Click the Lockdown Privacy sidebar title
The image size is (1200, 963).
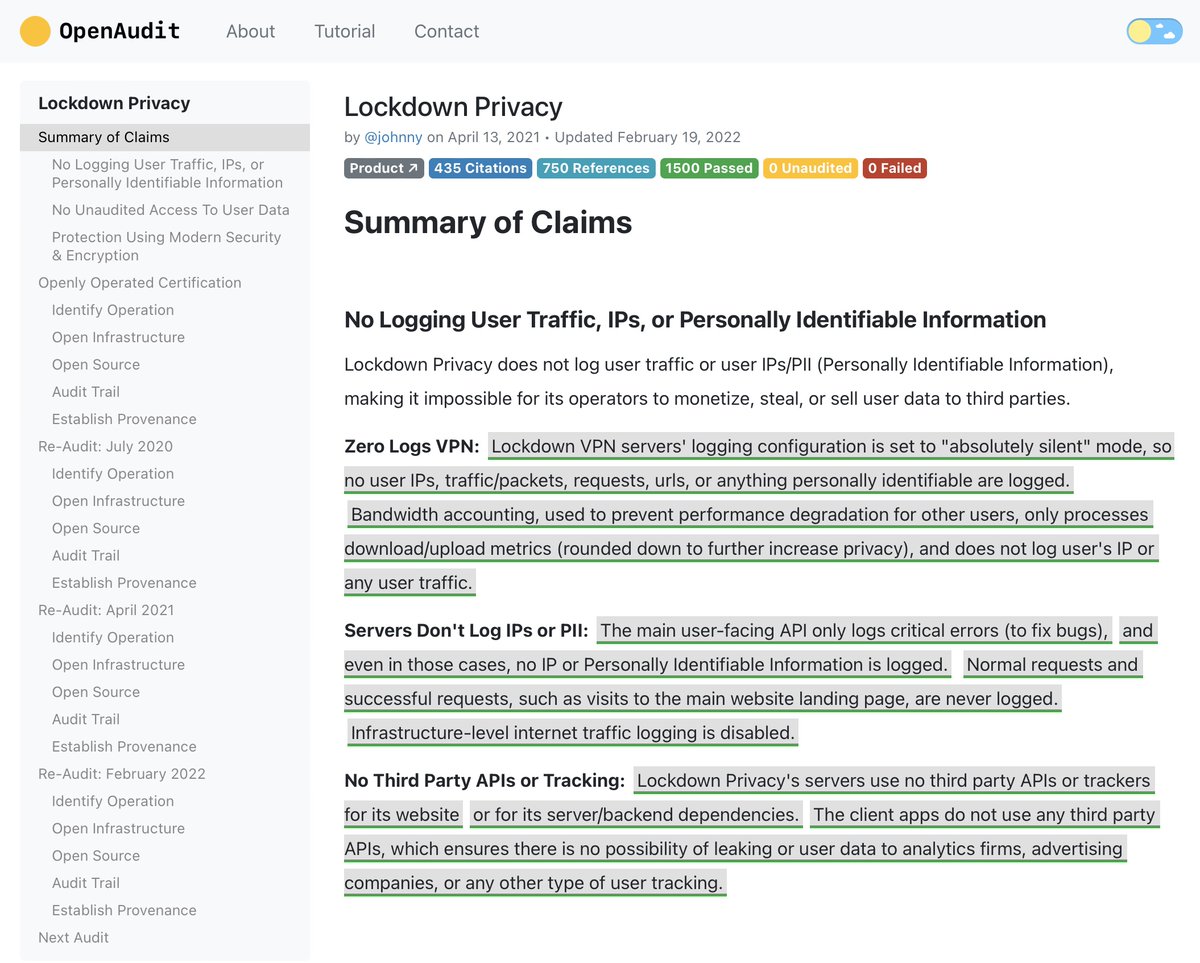(x=114, y=103)
